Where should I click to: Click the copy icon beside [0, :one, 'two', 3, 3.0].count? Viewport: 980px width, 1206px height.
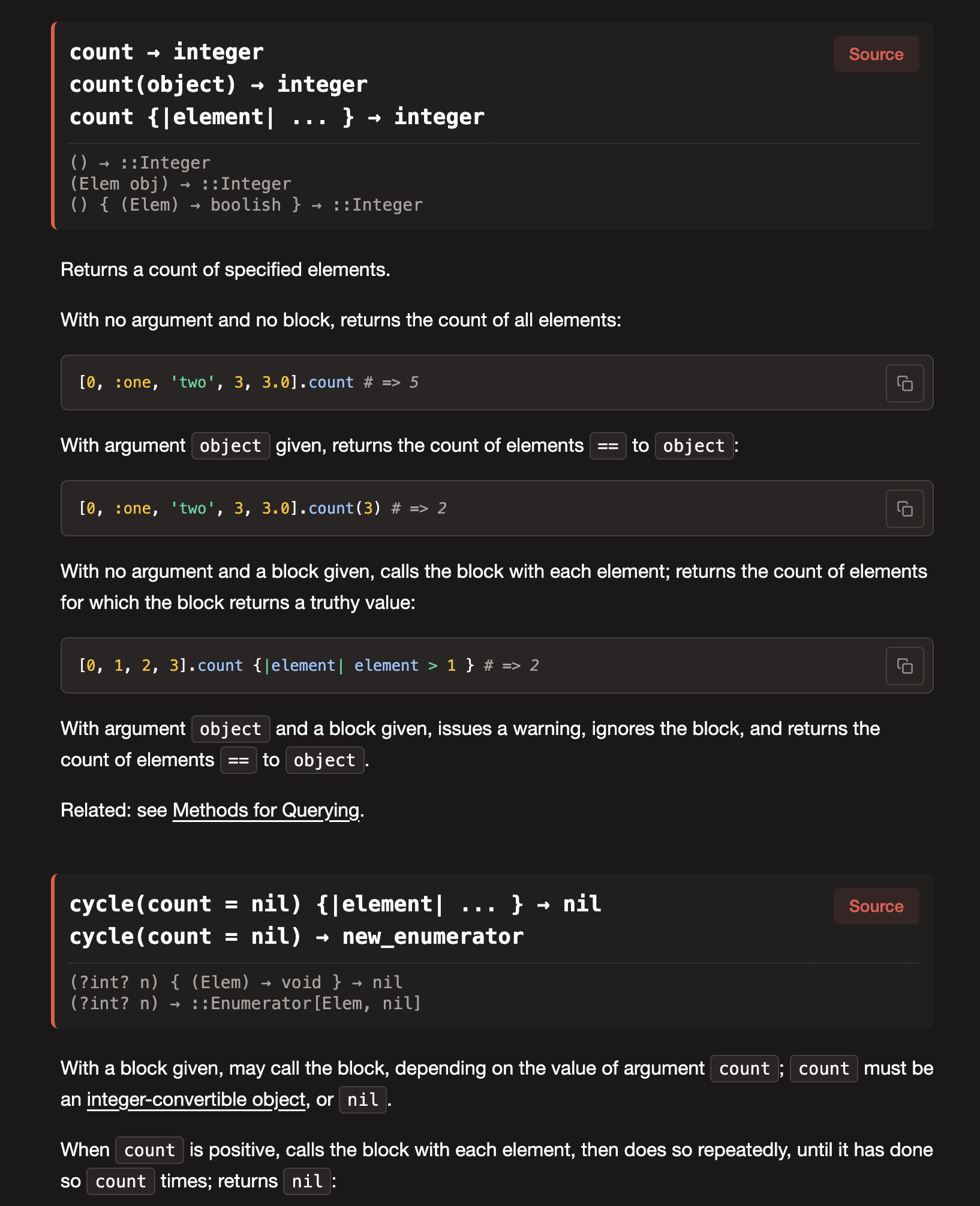pyautogui.click(x=904, y=383)
